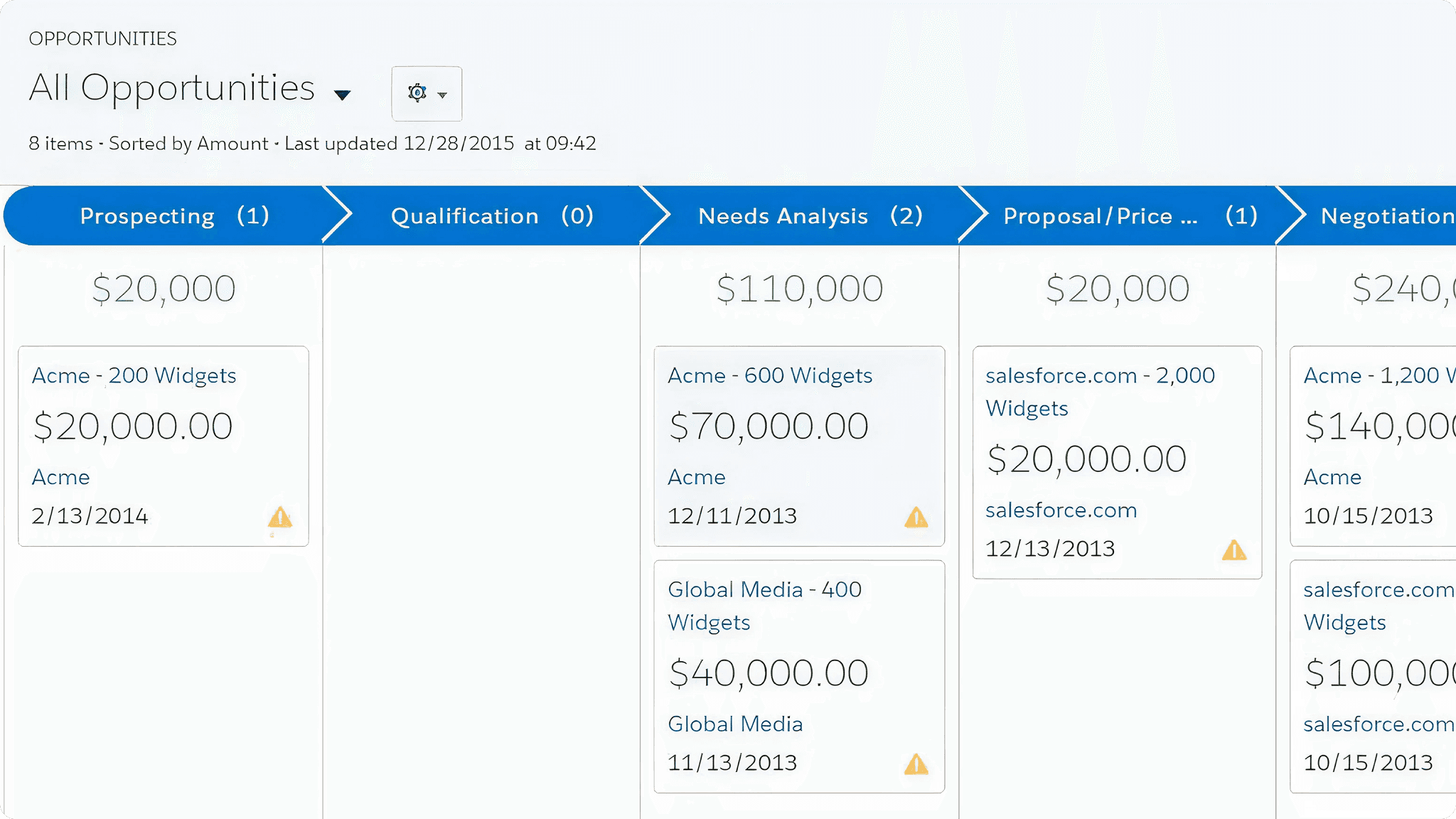Open salesforce.com account link in Negotiation column

tap(1379, 724)
